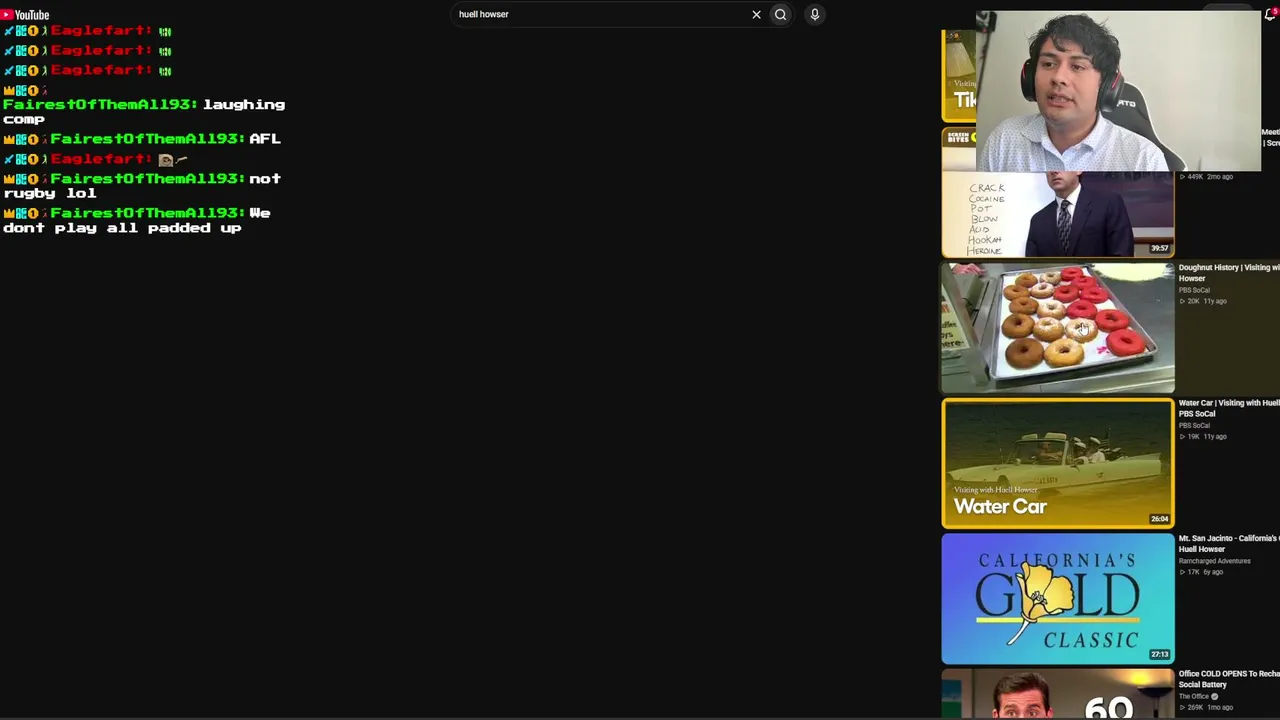Open the Office cold opens thumbnail

(x=1058, y=694)
